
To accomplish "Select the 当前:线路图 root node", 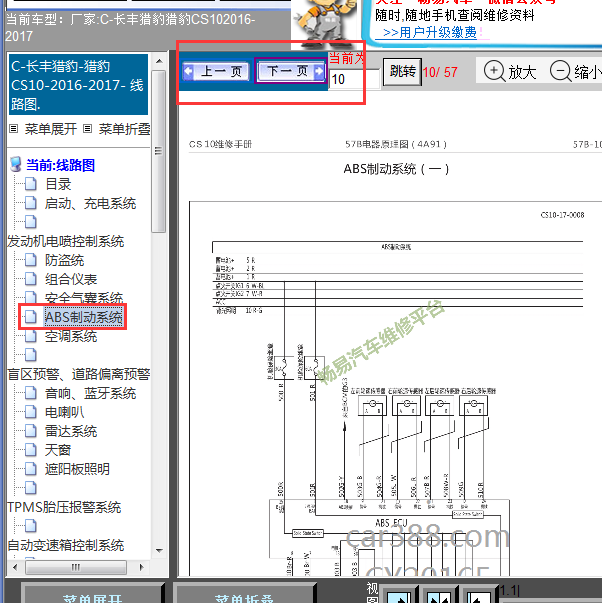I will click(x=60, y=165).
